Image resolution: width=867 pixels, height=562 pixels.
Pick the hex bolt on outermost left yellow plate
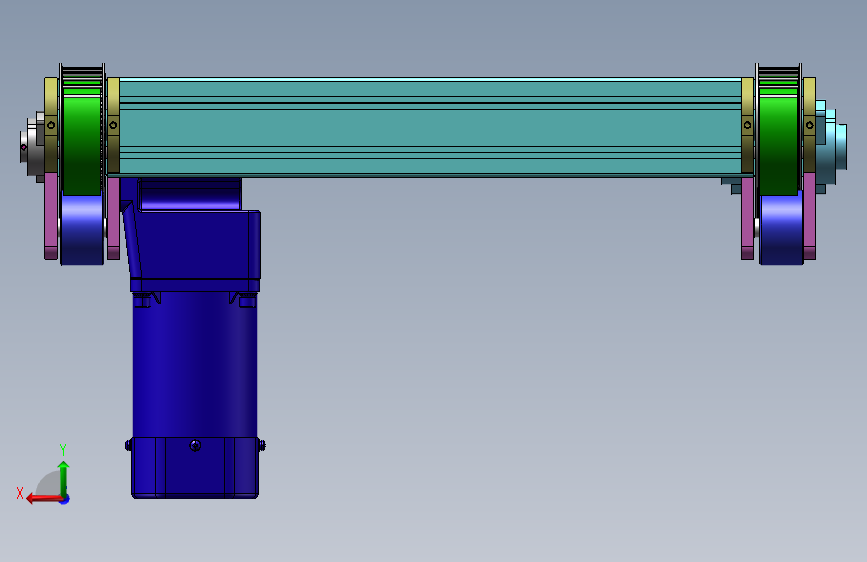(x=51, y=125)
